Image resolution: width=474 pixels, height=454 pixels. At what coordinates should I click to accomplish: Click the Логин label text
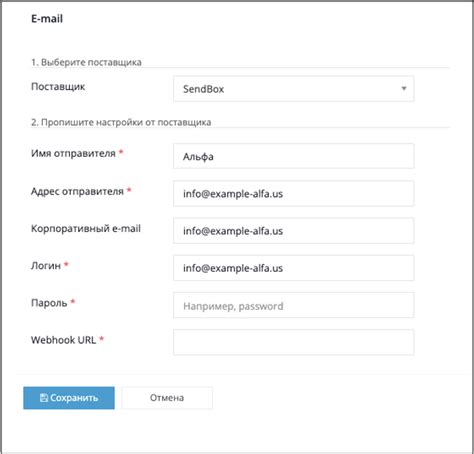tap(46, 266)
